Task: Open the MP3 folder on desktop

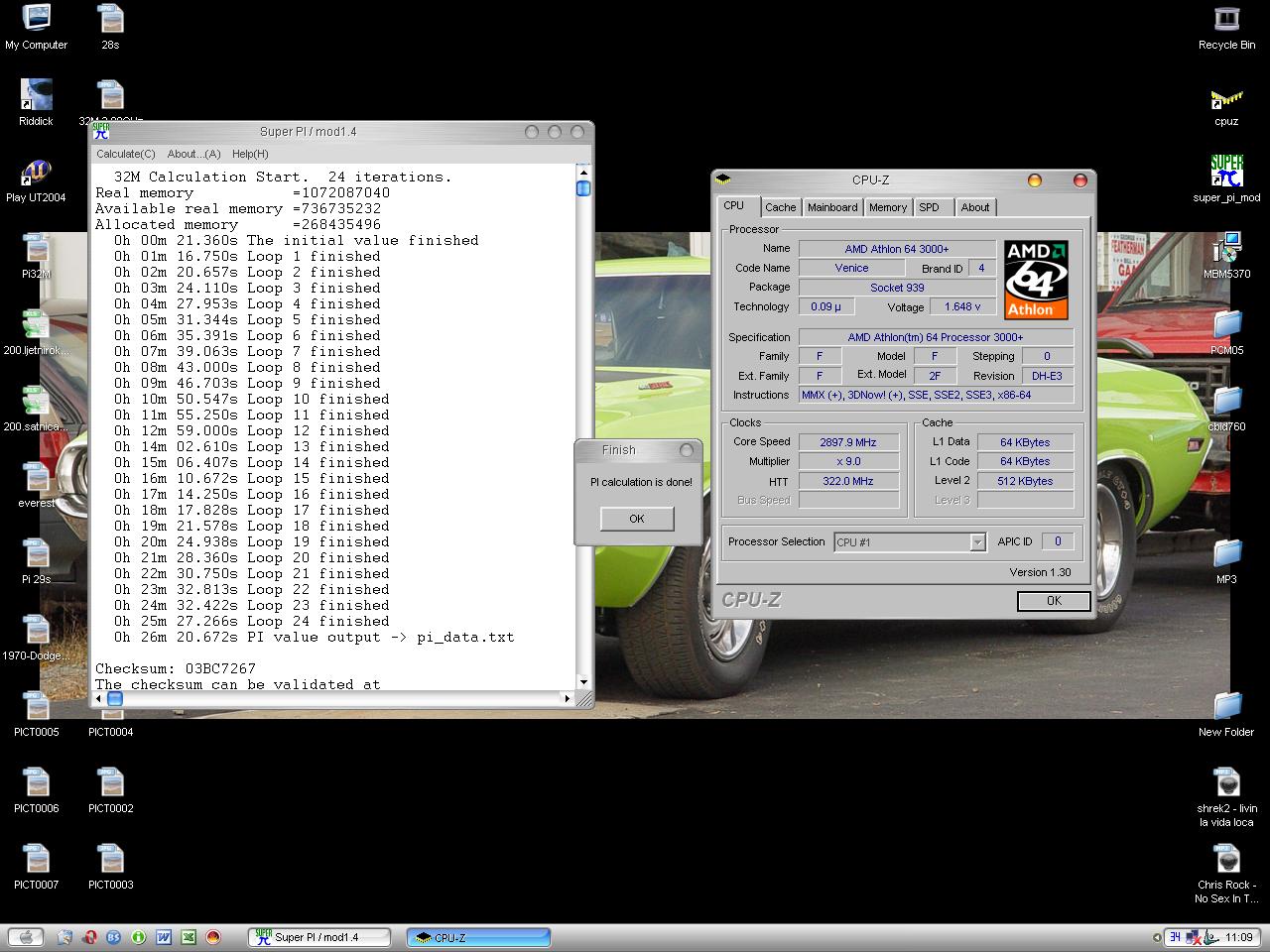Action: tap(1226, 561)
